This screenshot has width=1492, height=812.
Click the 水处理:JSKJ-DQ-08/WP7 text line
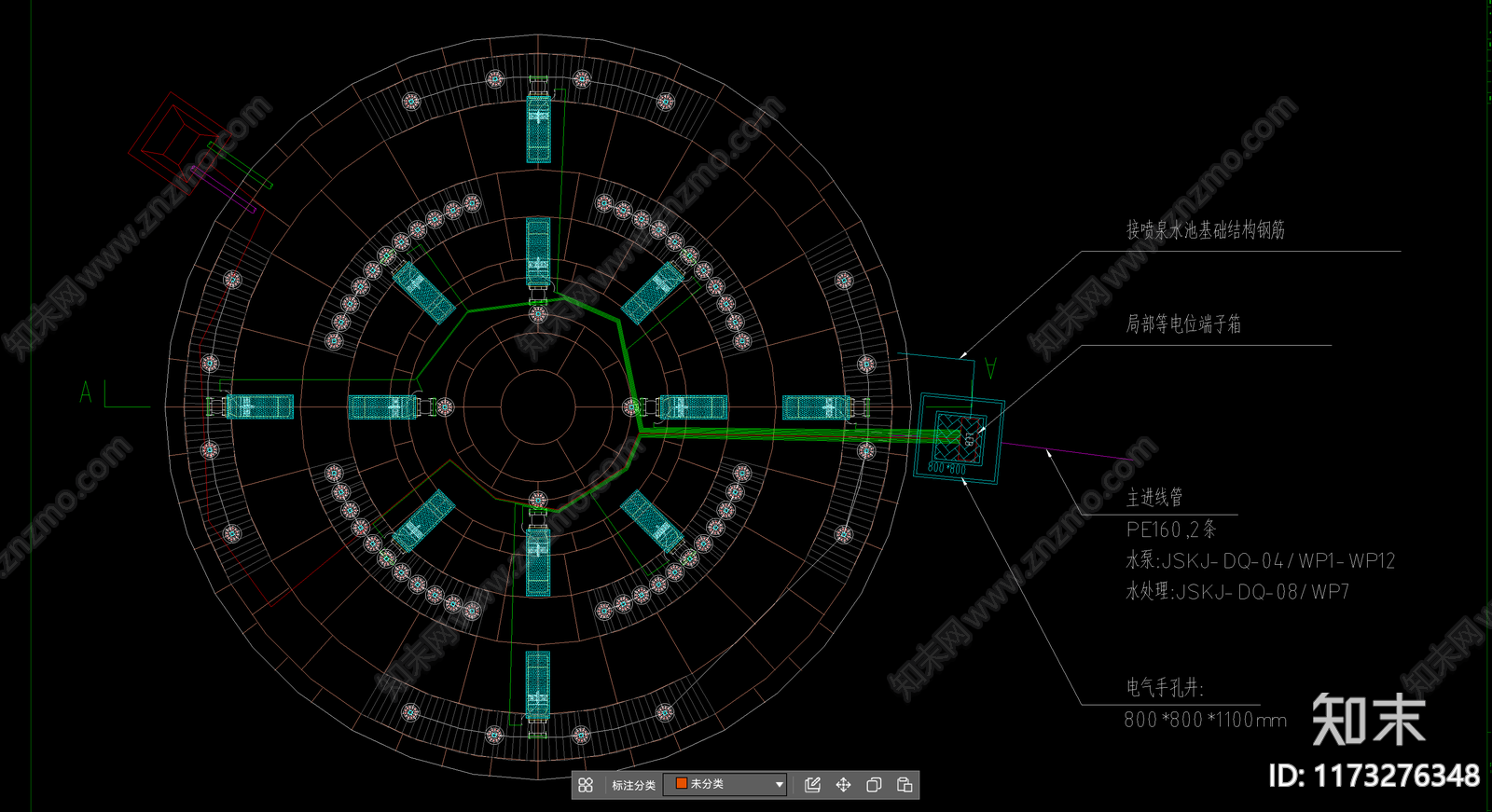pos(1237,592)
